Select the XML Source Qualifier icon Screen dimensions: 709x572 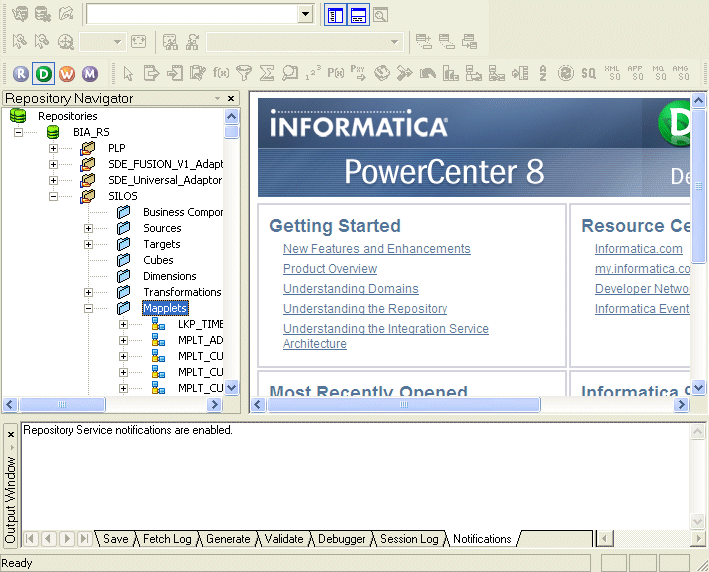(612, 73)
